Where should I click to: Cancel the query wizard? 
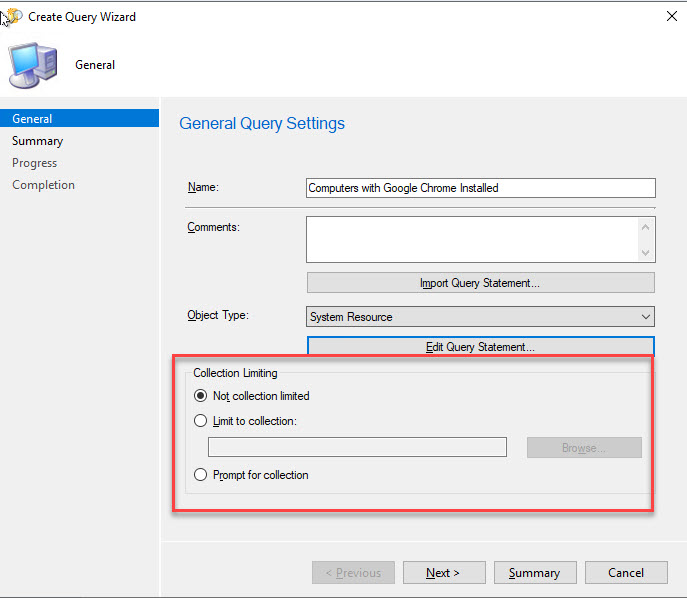(625, 573)
